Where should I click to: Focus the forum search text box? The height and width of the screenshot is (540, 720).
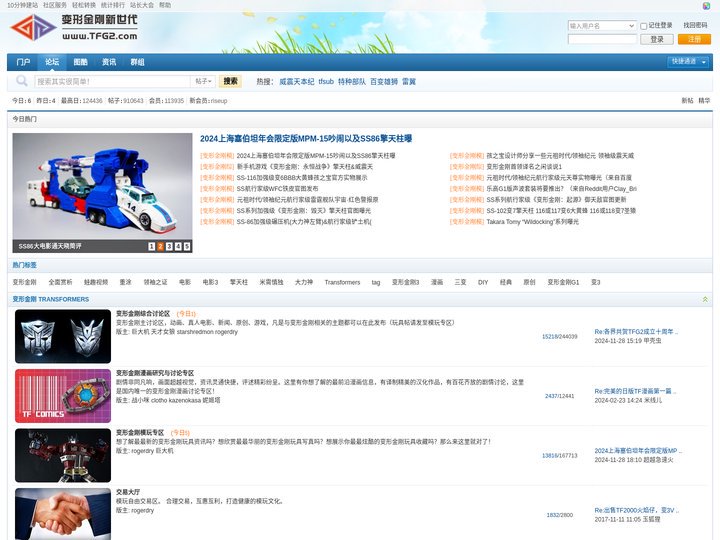pos(112,81)
